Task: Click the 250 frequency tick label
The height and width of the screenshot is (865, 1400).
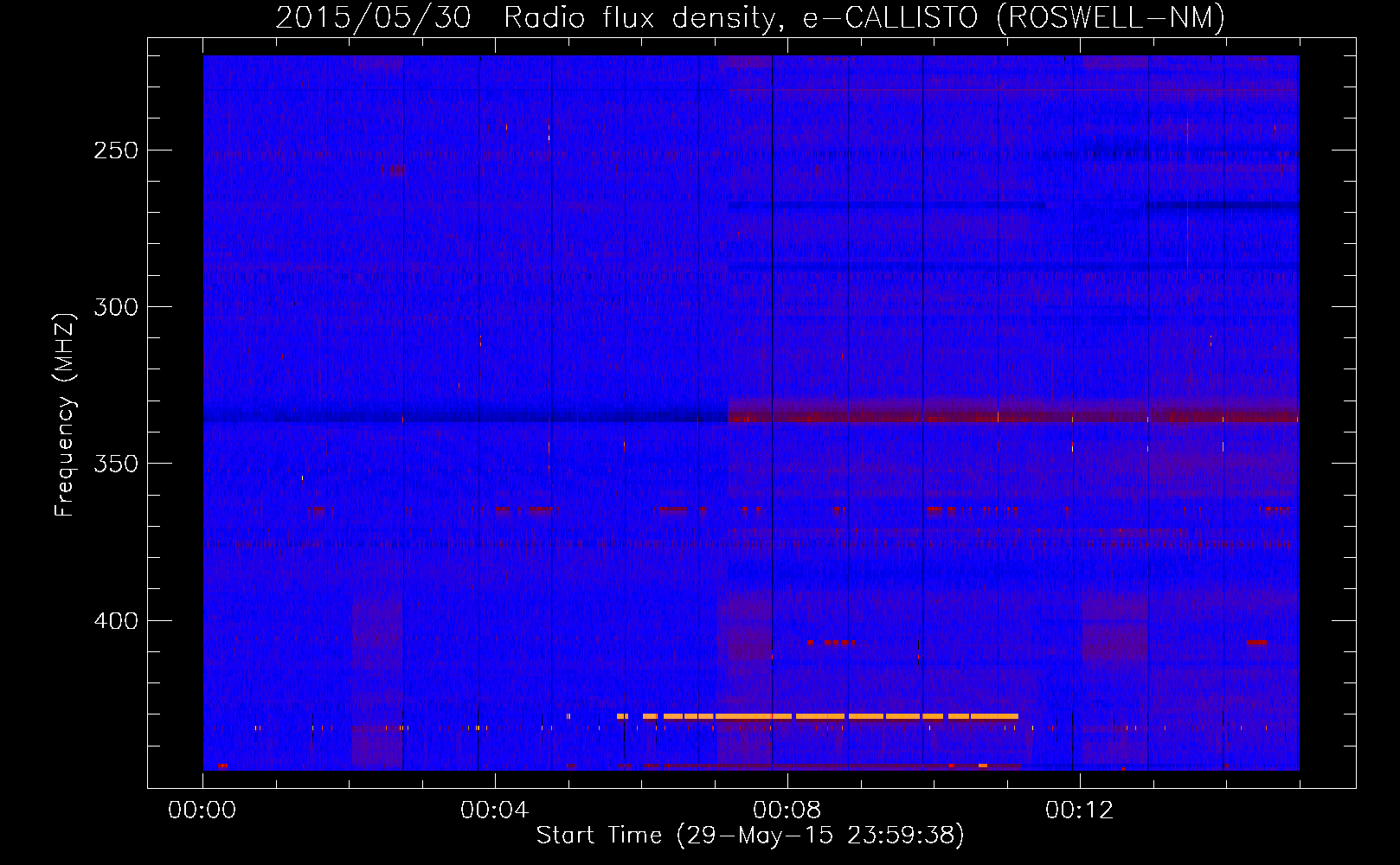Action: [x=115, y=151]
